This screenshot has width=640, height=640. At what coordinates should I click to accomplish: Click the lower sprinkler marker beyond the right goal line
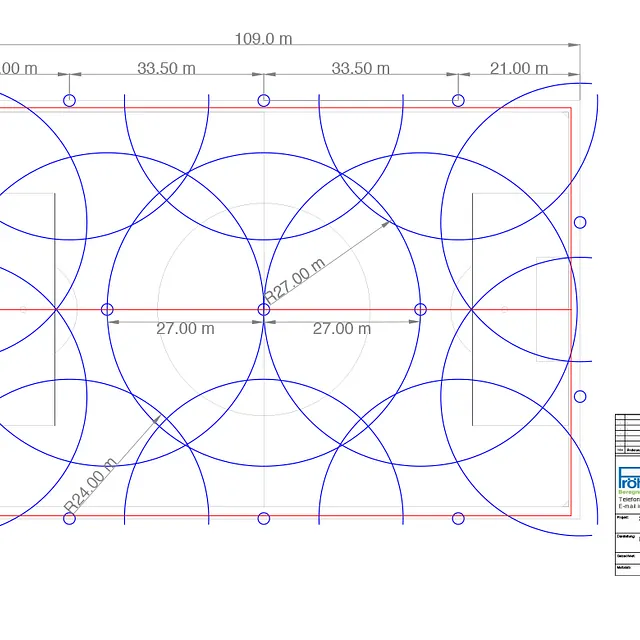580,397
